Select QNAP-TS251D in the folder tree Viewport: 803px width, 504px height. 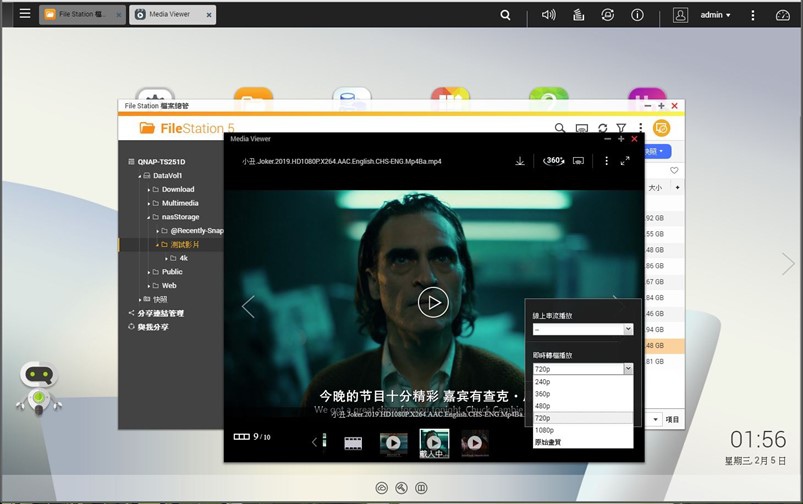click(161, 161)
